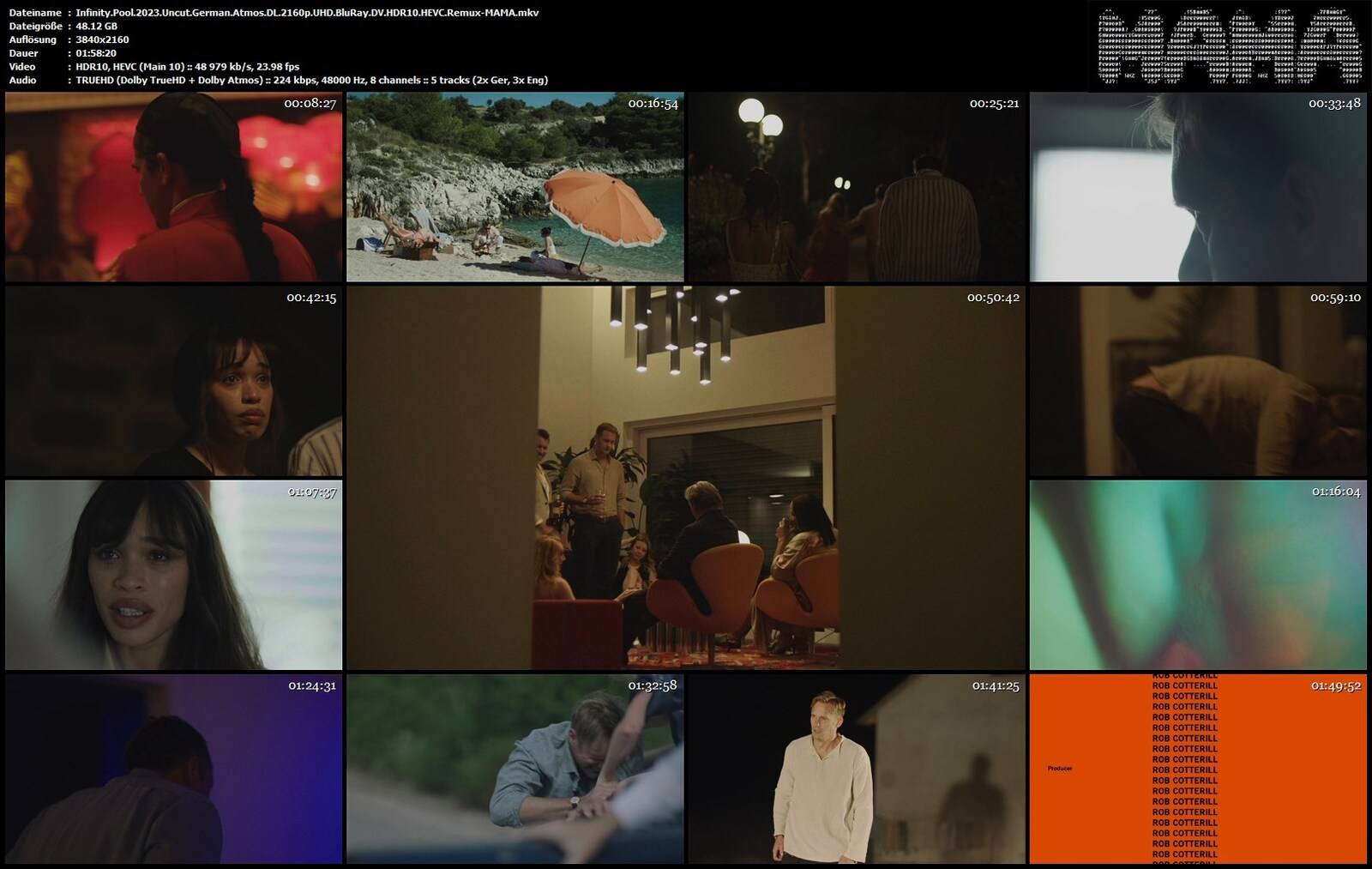Open the close-up thumbnail at 01:07:37

pos(173,575)
